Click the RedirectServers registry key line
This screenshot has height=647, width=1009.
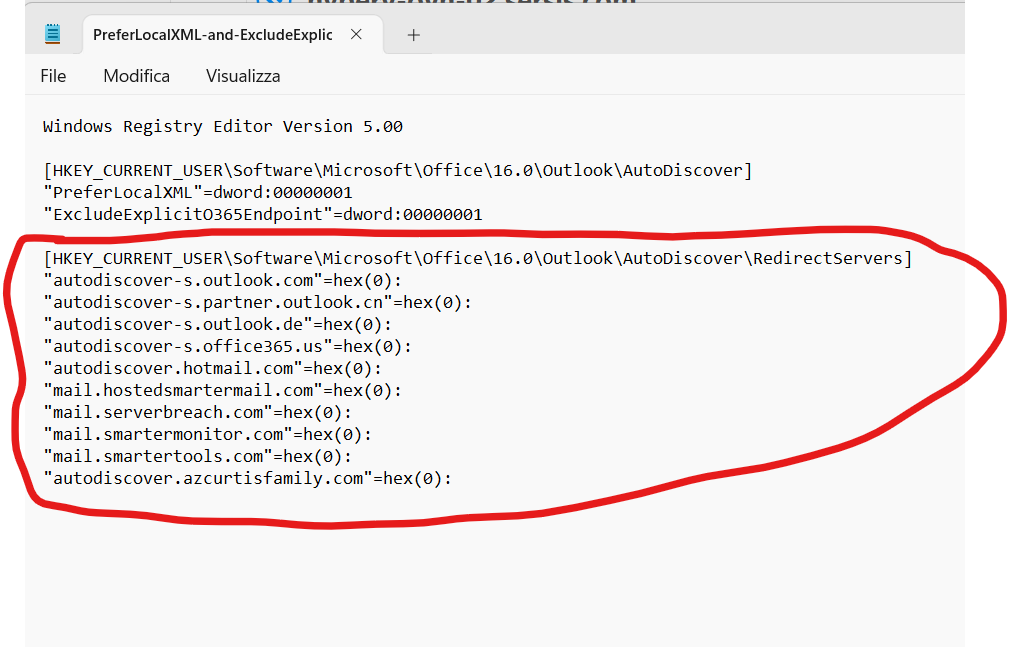477,259
